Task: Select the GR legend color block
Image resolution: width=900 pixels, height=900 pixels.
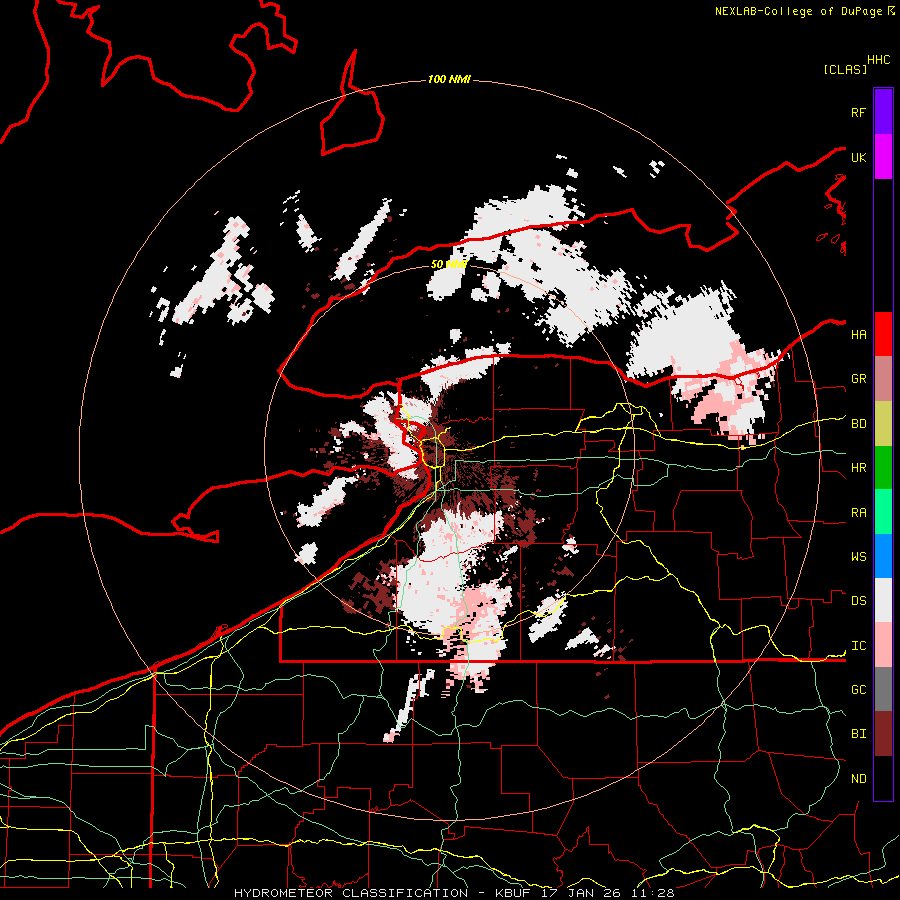Action: click(883, 379)
